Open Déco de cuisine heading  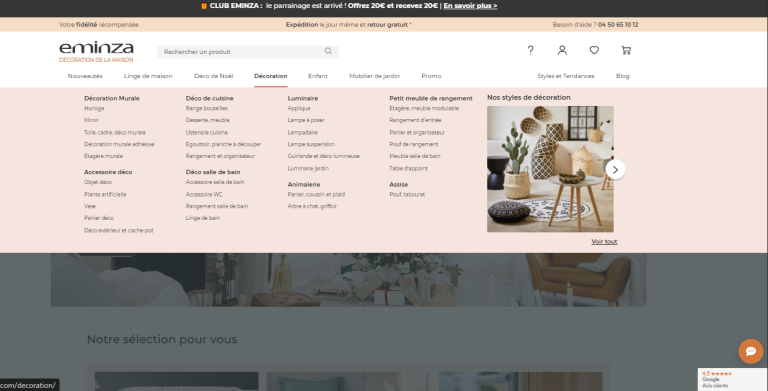[x=210, y=98]
